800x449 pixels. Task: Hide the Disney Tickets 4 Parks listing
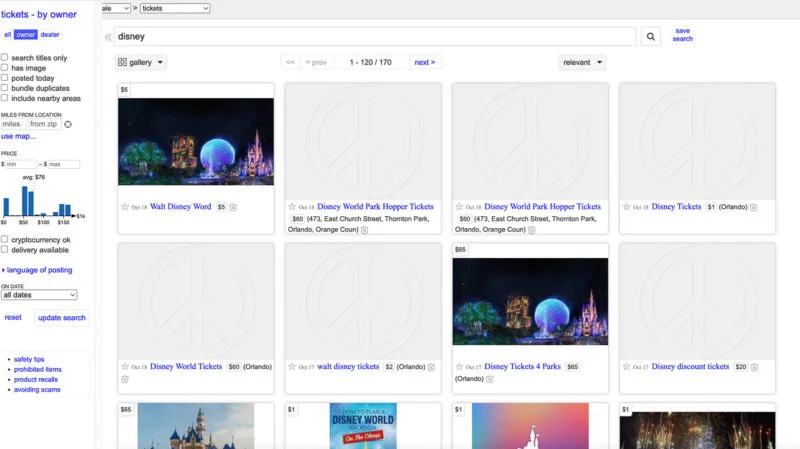(x=489, y=379)
